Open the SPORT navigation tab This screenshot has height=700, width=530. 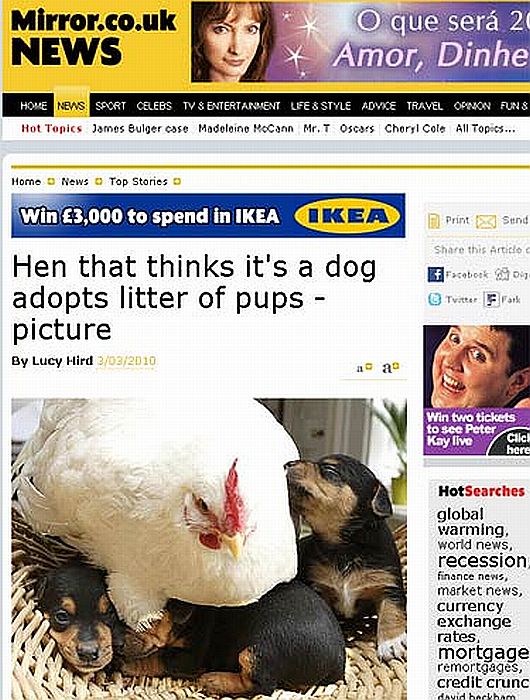tap(110, 106)
